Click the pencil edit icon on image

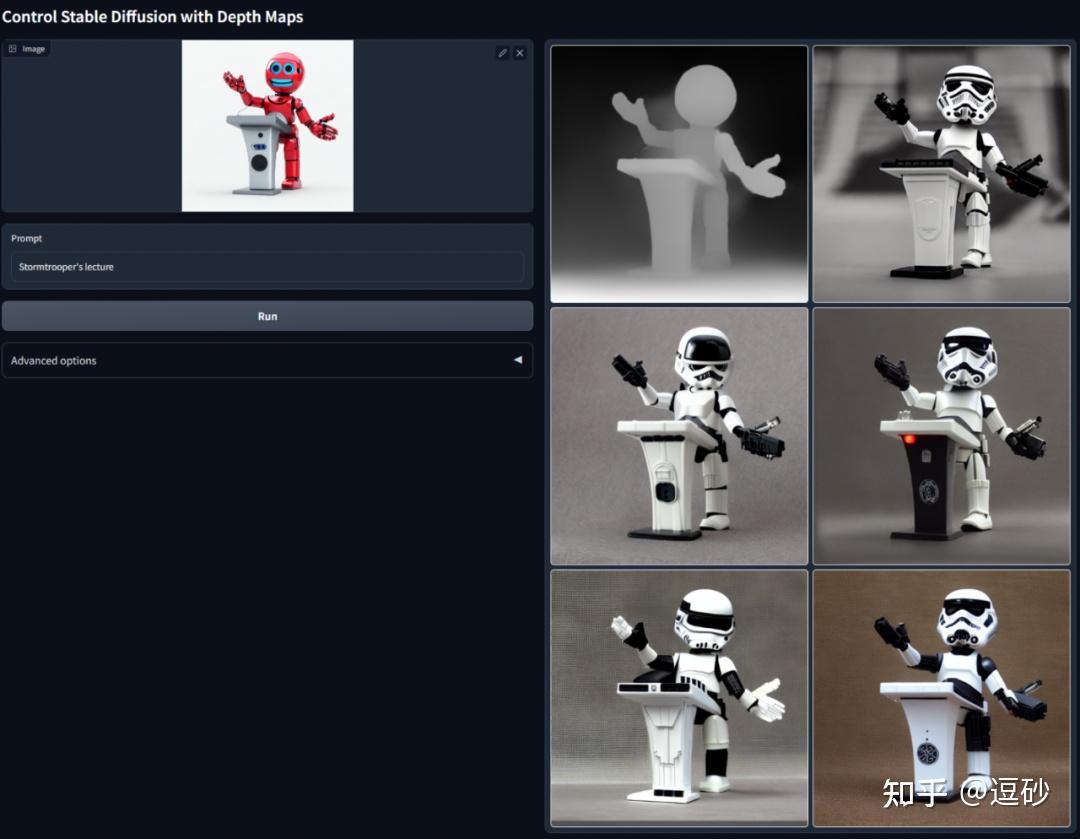pos(503,53)
